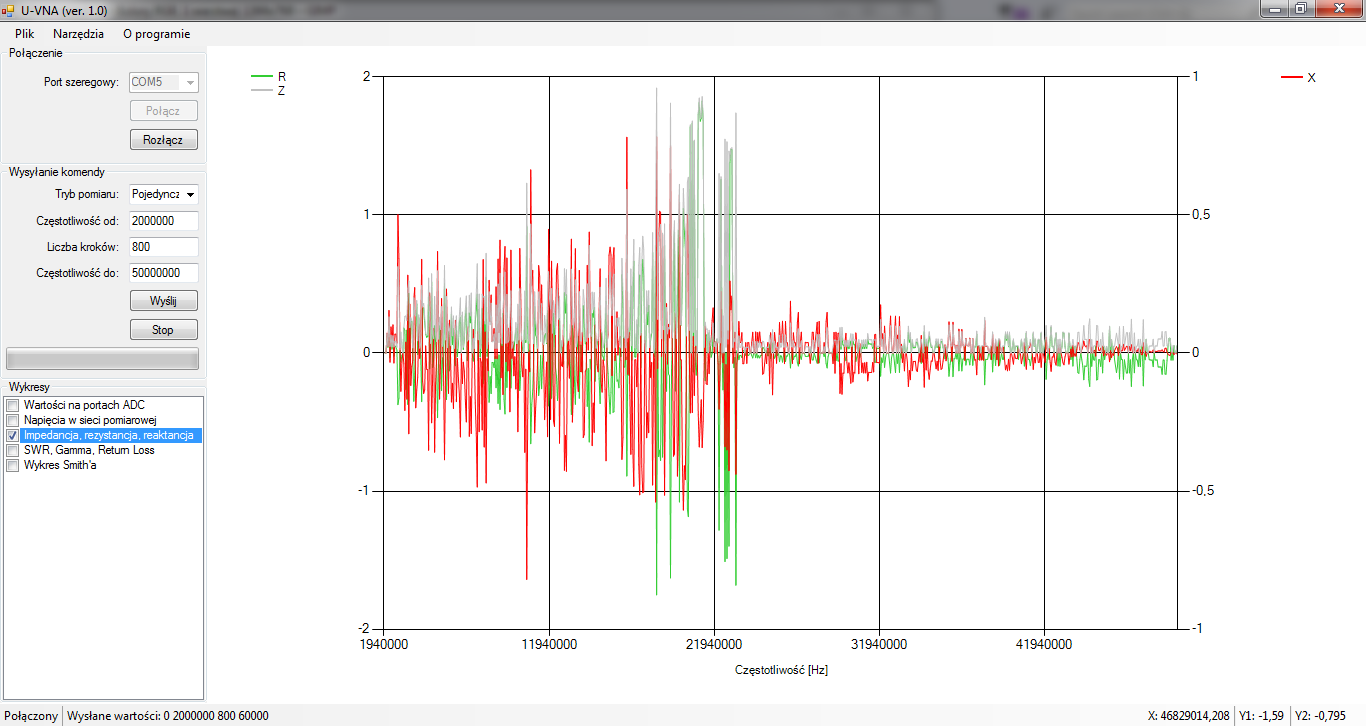
Task: Tick the 'SWR, Gamma, Return Loss' checkbox
Action: (x=13, y=451)
